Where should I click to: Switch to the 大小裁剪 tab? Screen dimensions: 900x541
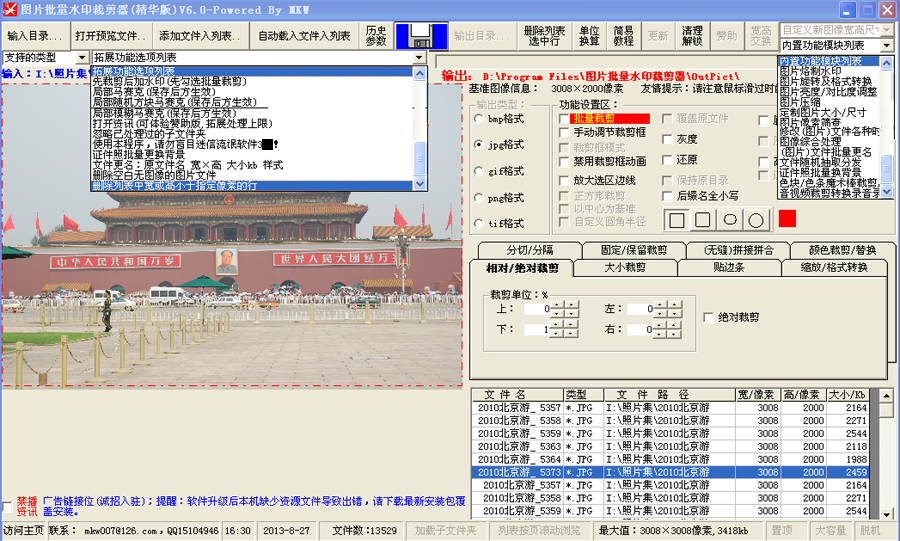[625, 268]
